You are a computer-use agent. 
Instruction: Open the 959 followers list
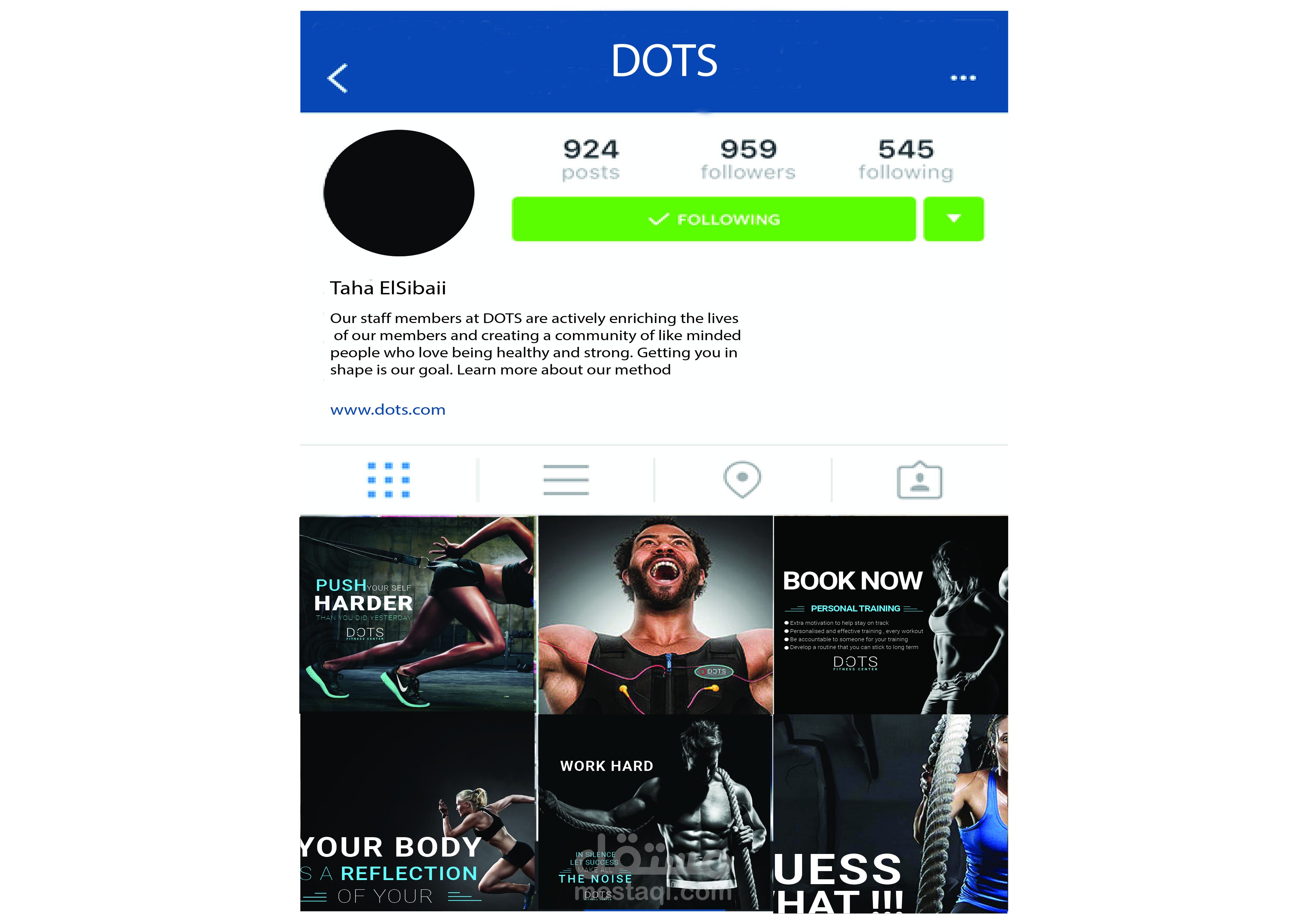(748, 159)
